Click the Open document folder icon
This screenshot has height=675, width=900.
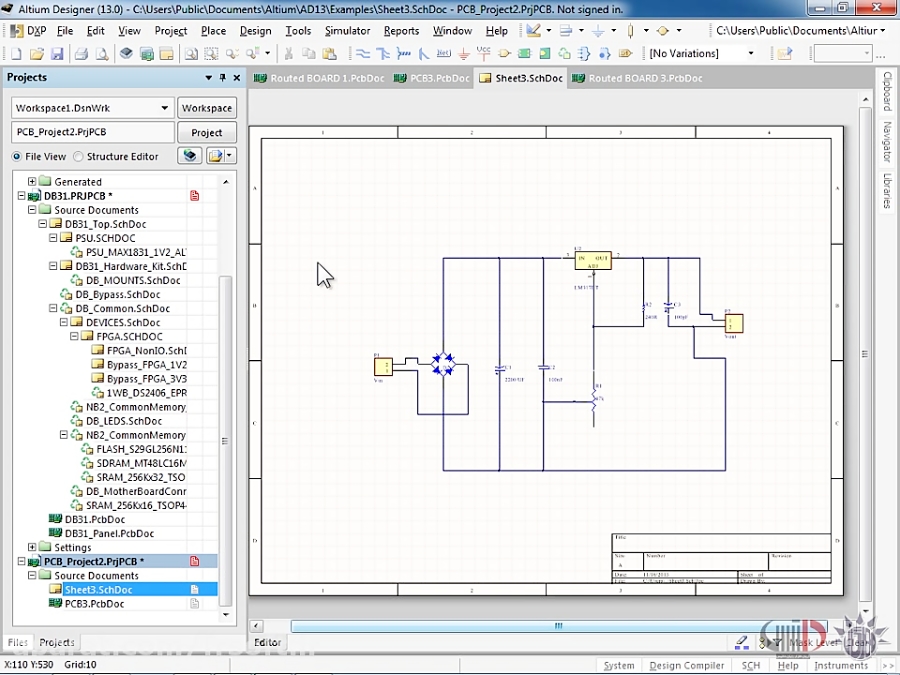pos(37,54)
